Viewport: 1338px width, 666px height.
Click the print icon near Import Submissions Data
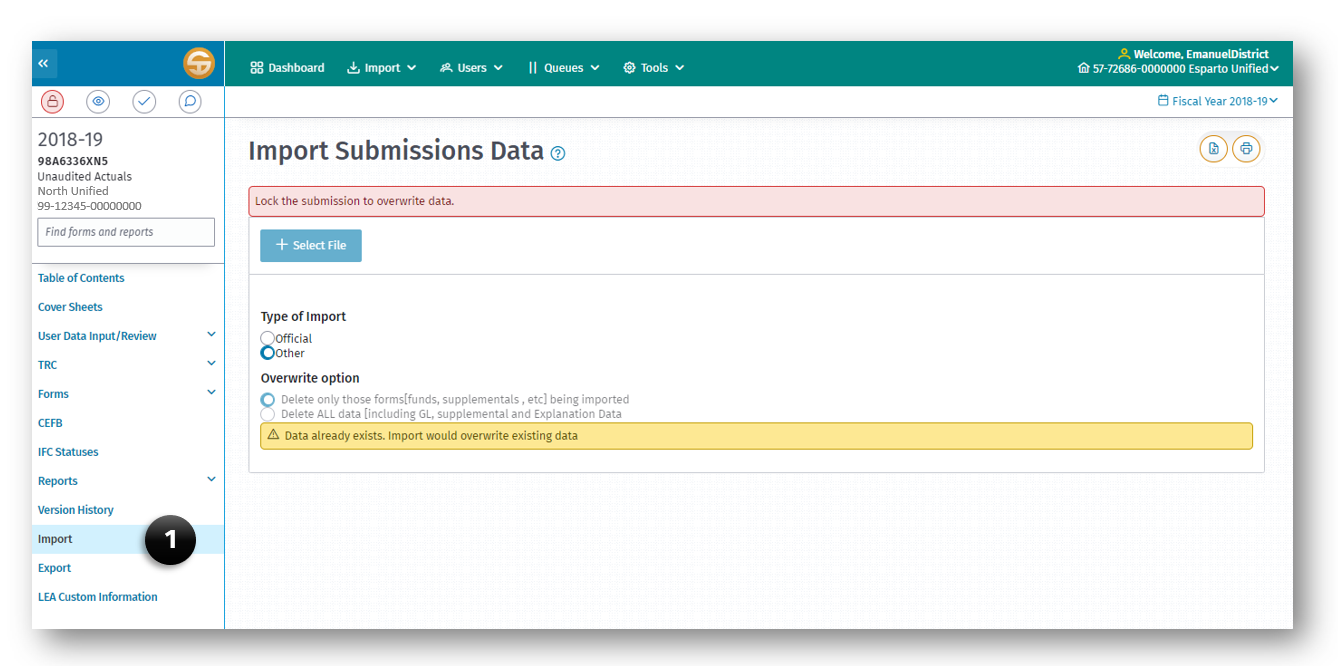pyautogui.click(x=1246, y=148)
